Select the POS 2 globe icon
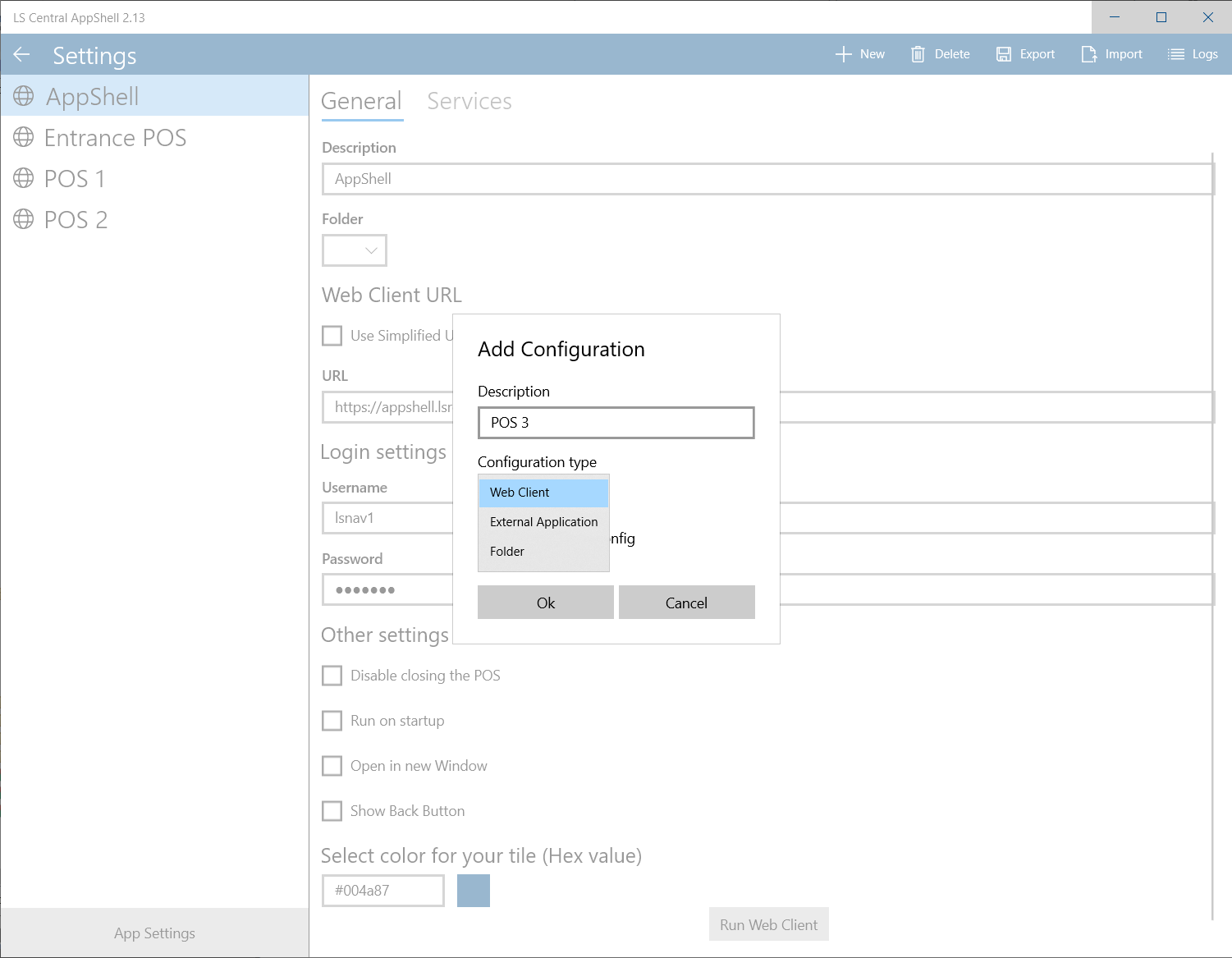The width and height of the screenshot is (1232, 958). tap(24, 219)
